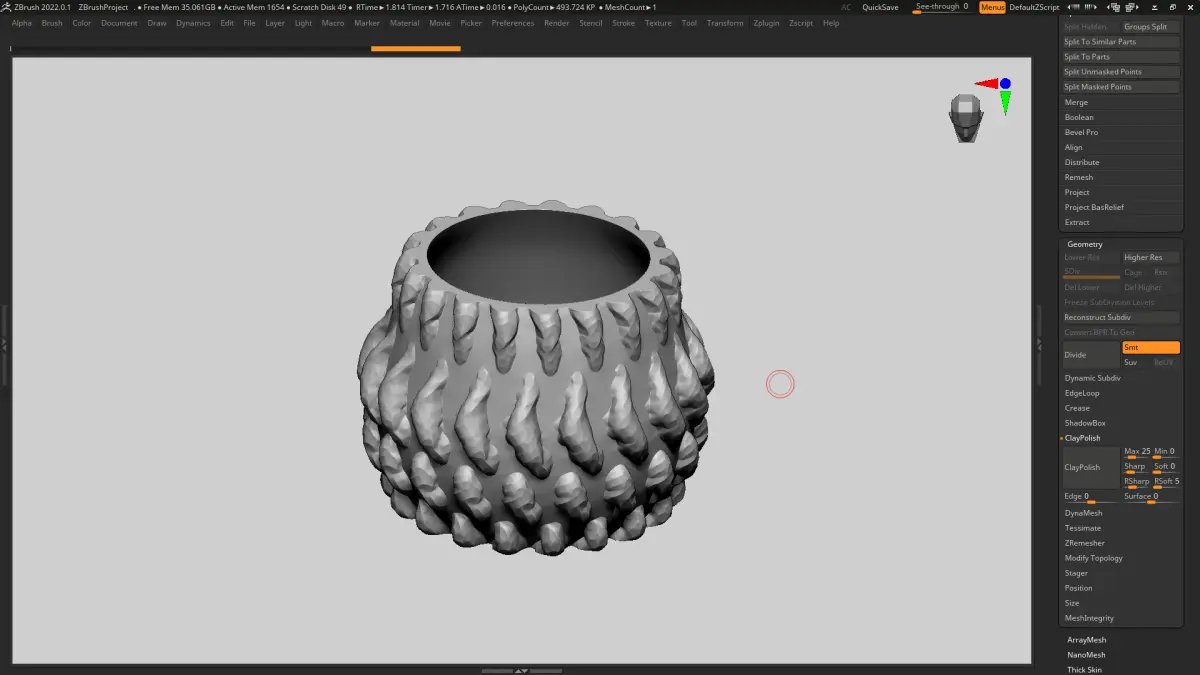Adjust the ClayPolish Max 25 slider
The height and width of the screenshot is (675, 1200).
tap(1136, 452)
